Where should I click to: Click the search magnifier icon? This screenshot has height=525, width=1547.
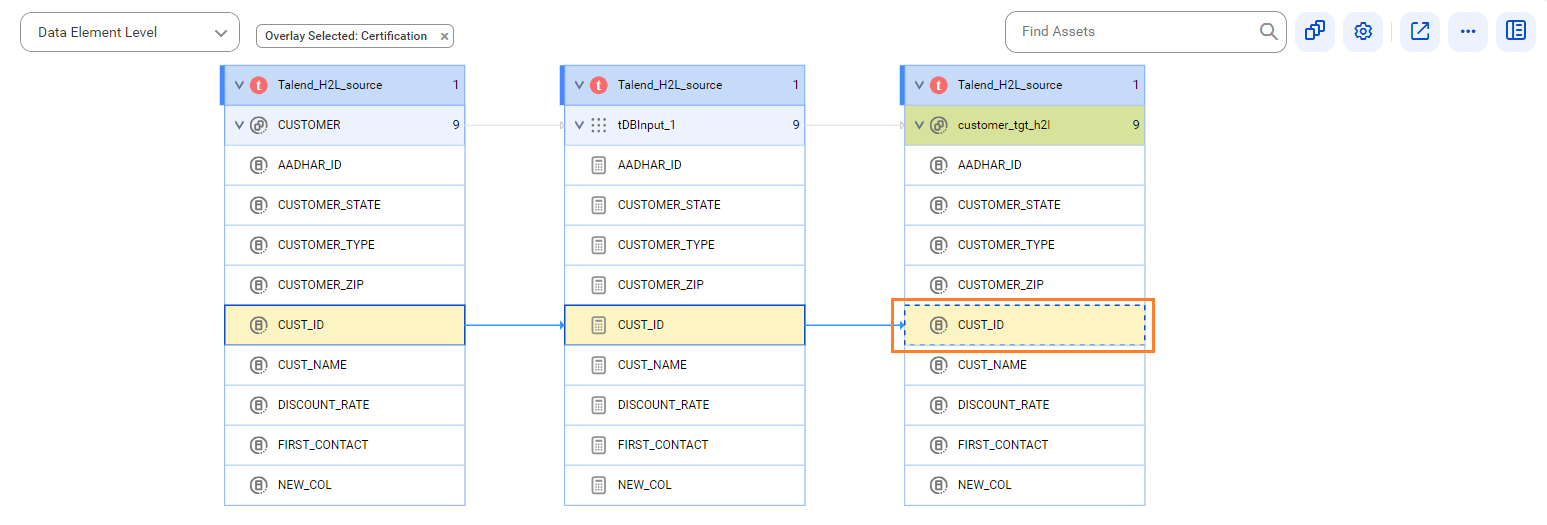[1269, 32]
